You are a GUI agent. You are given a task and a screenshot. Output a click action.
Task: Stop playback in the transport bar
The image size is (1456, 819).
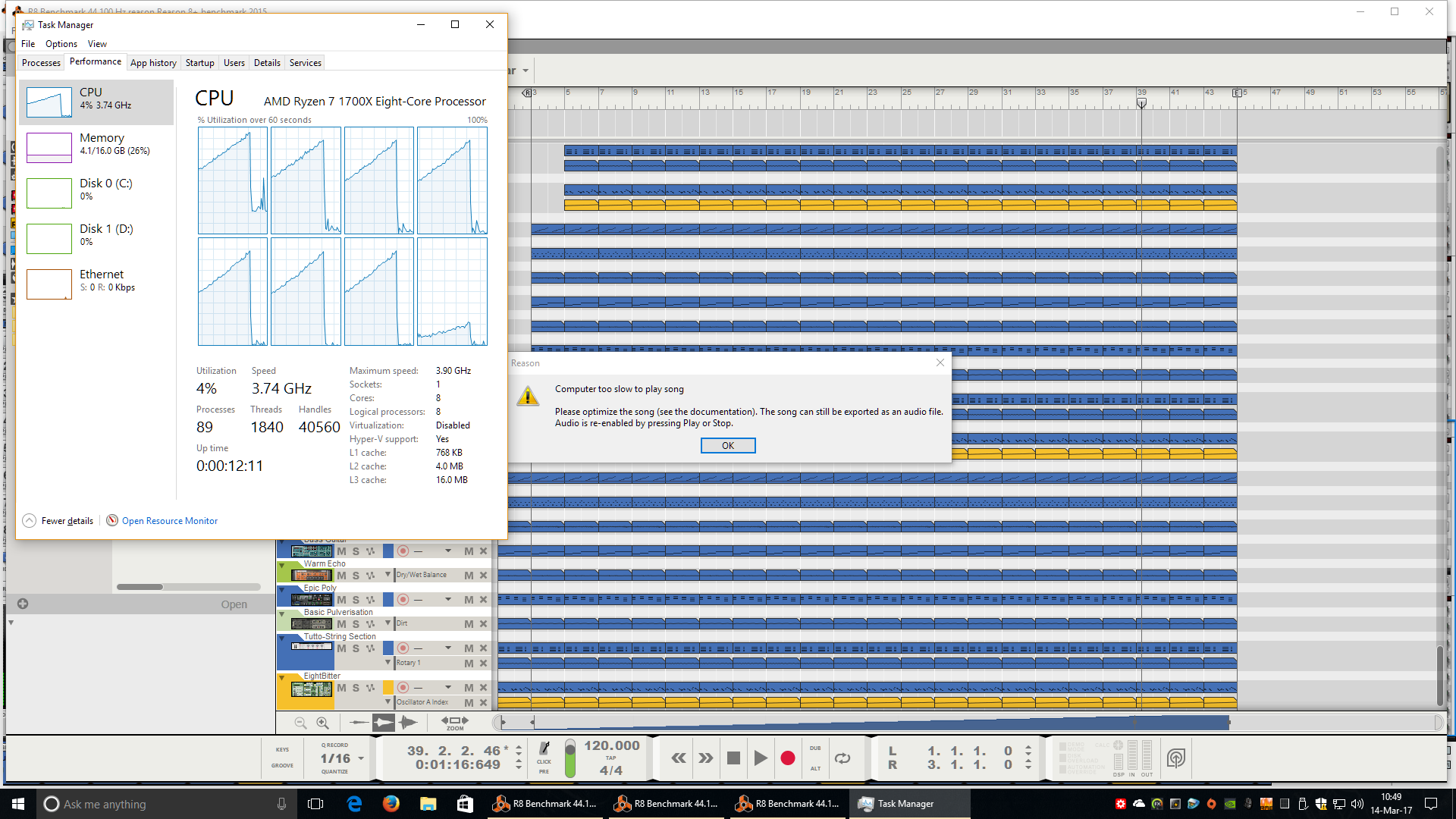(733, 758)
